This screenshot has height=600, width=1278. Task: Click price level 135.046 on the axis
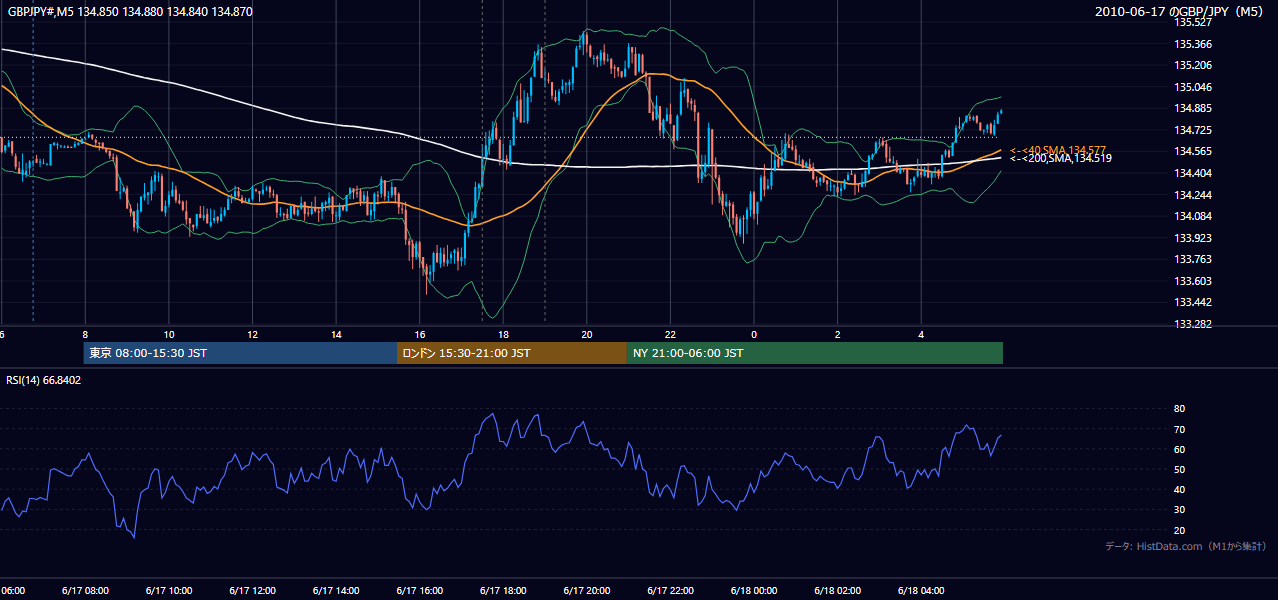click(1192, 87)
